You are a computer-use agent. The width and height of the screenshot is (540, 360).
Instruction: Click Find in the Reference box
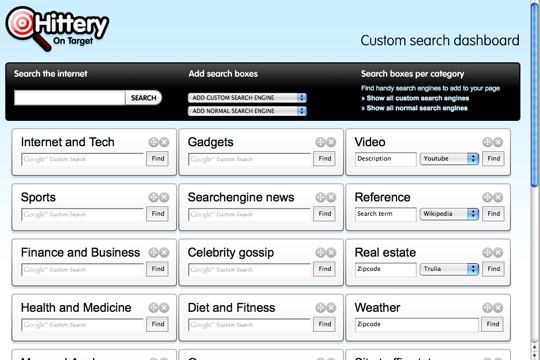coord(494,214)
